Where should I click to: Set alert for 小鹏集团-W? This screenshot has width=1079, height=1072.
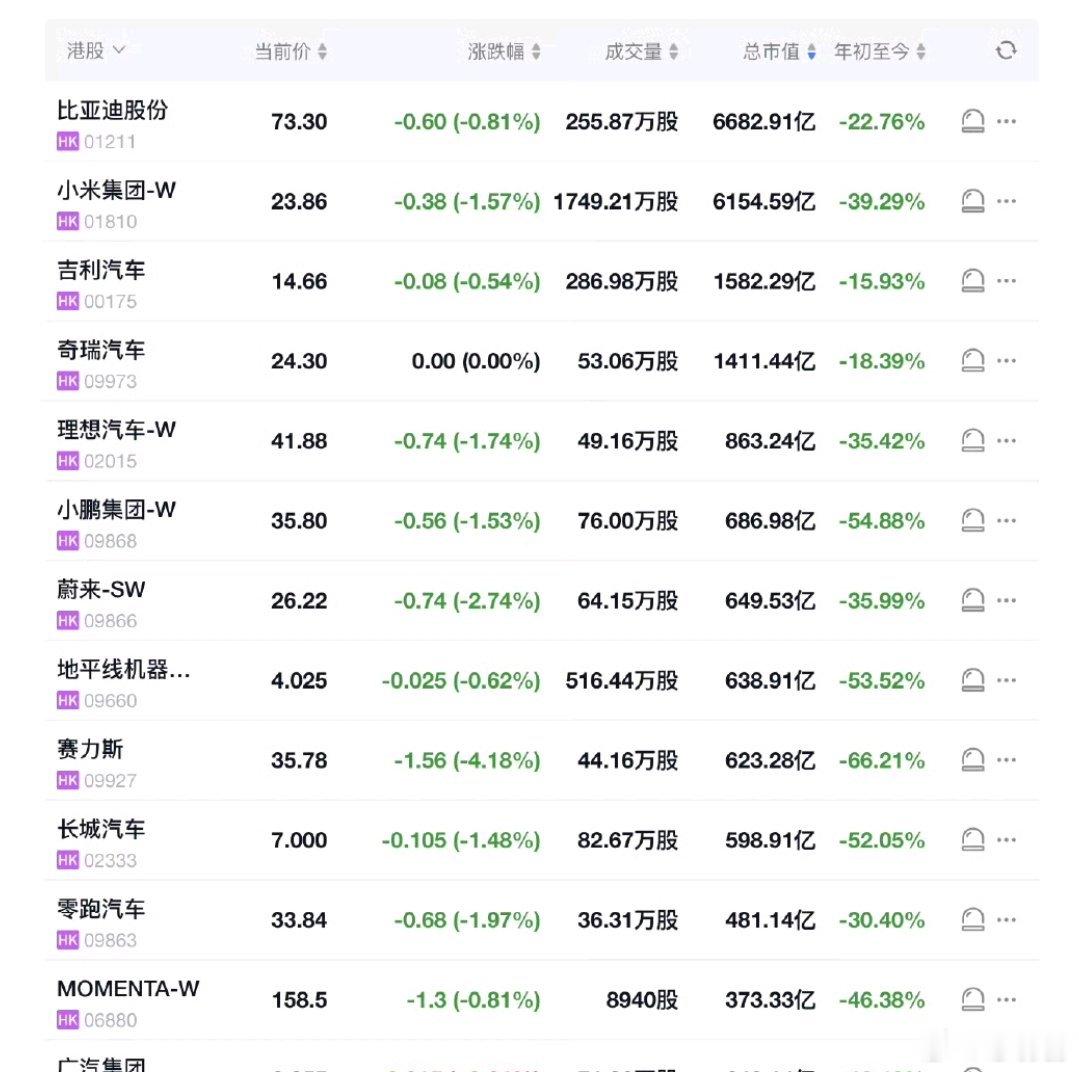coord(972,521)
